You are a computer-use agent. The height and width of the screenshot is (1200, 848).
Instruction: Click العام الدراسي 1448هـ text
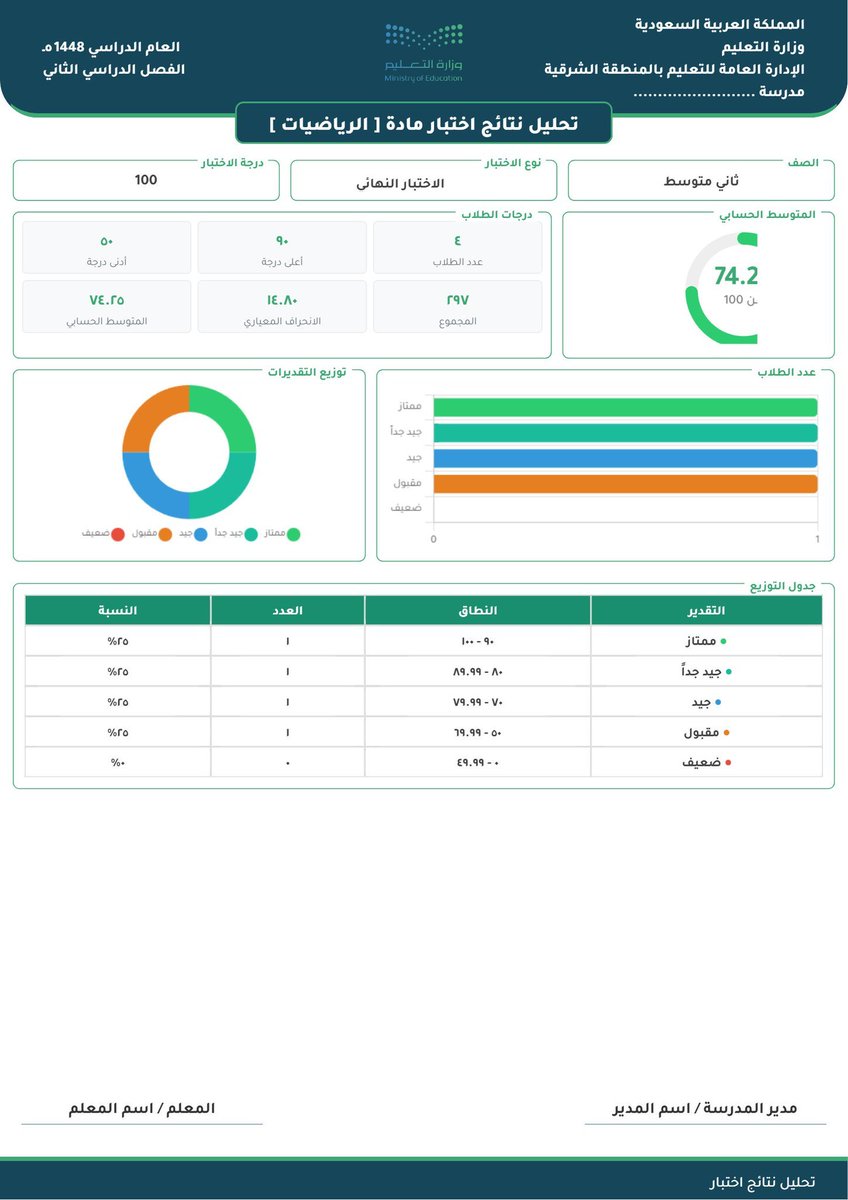[x=111, y=47]
